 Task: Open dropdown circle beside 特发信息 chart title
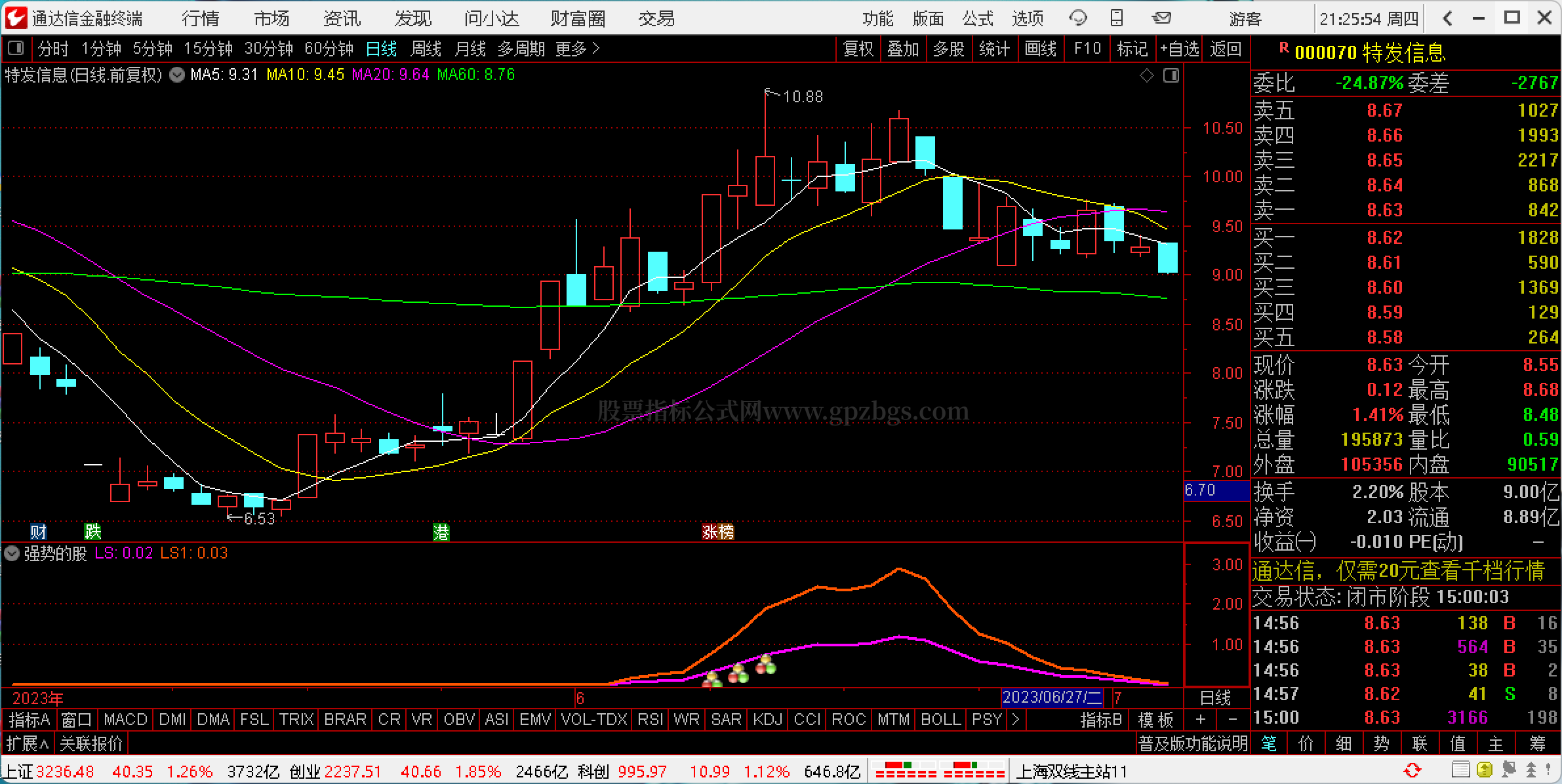[177, 75]
